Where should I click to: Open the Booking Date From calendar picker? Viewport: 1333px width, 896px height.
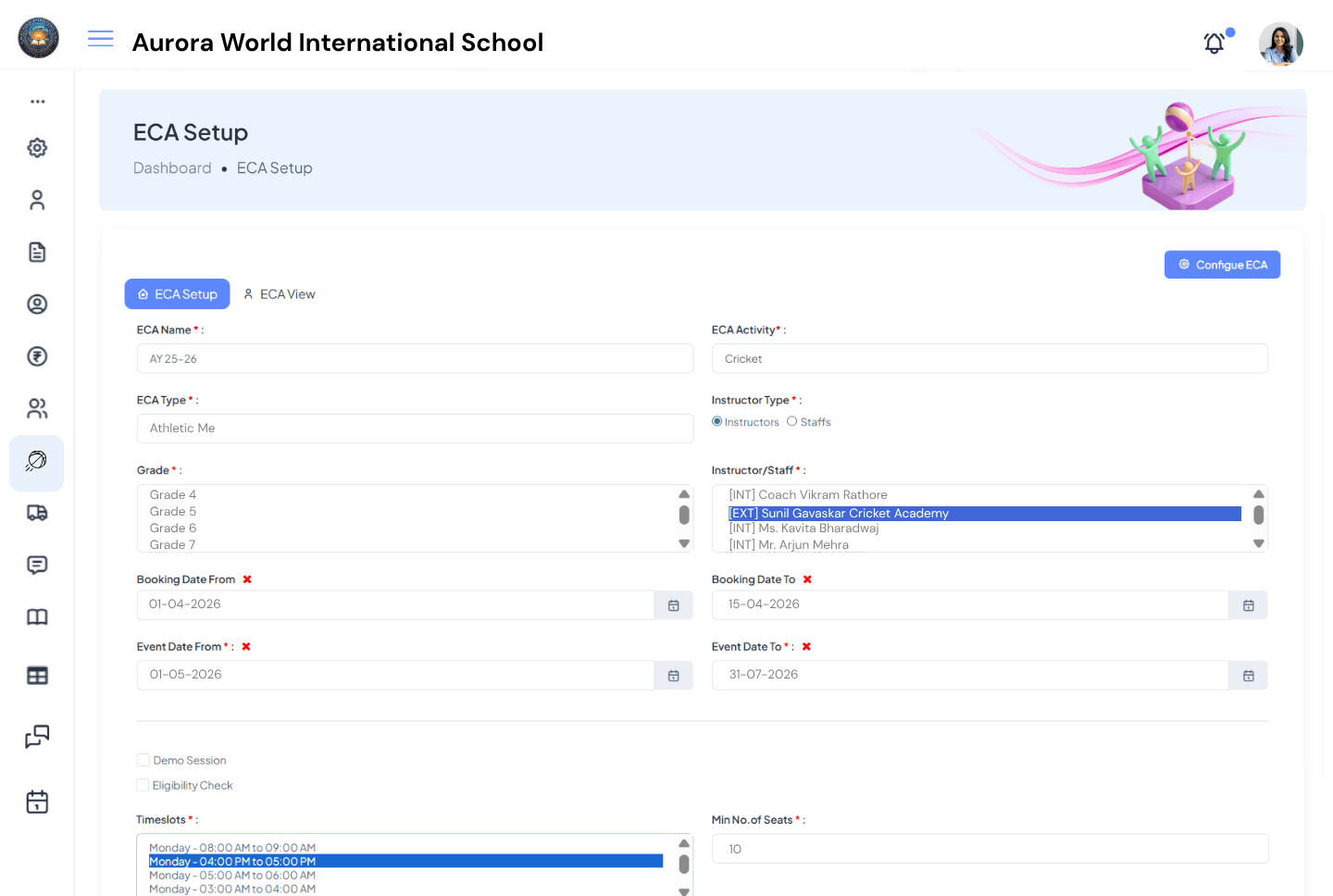pos(673,604)
